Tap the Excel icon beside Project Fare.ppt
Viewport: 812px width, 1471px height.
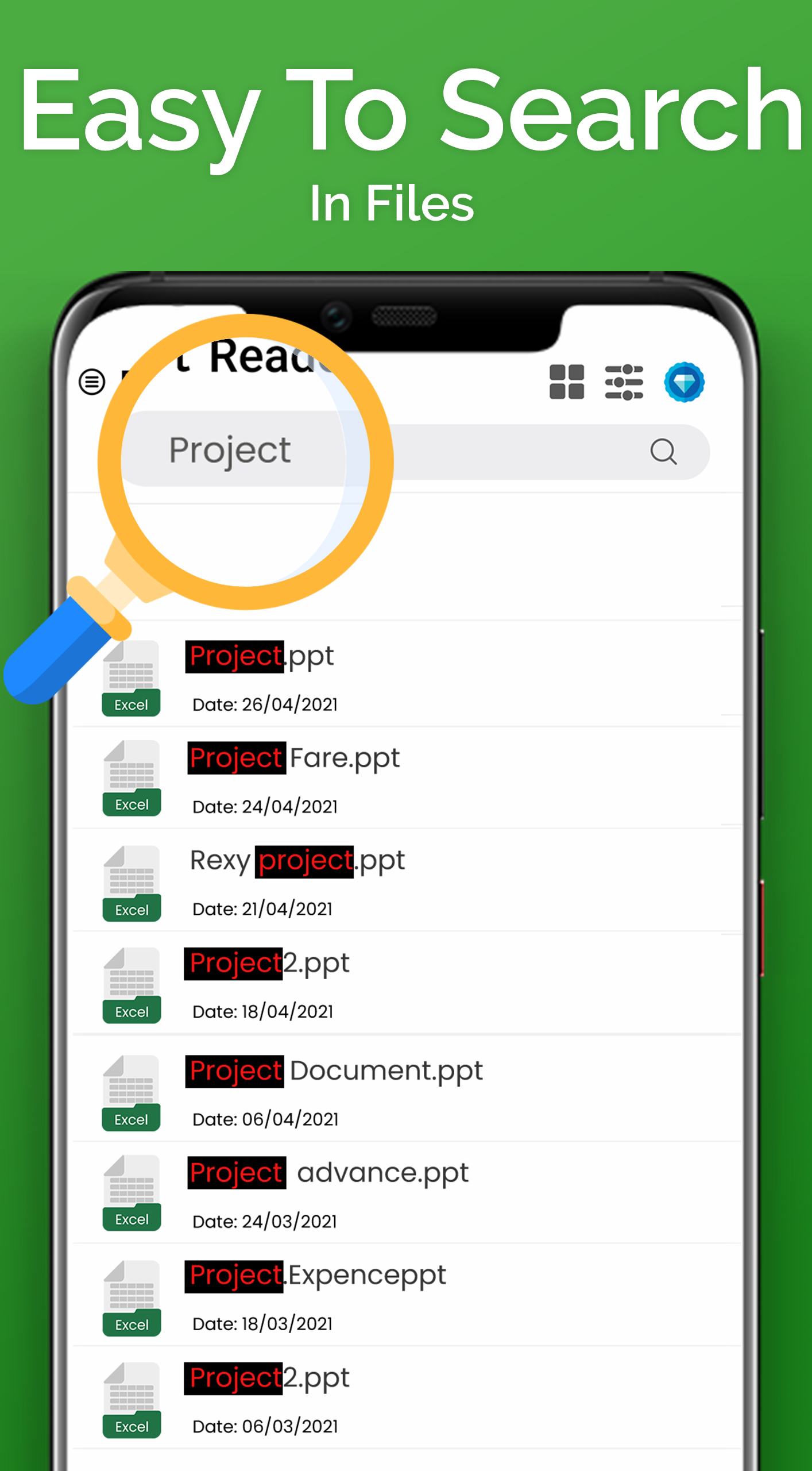[x=132, y=778]
